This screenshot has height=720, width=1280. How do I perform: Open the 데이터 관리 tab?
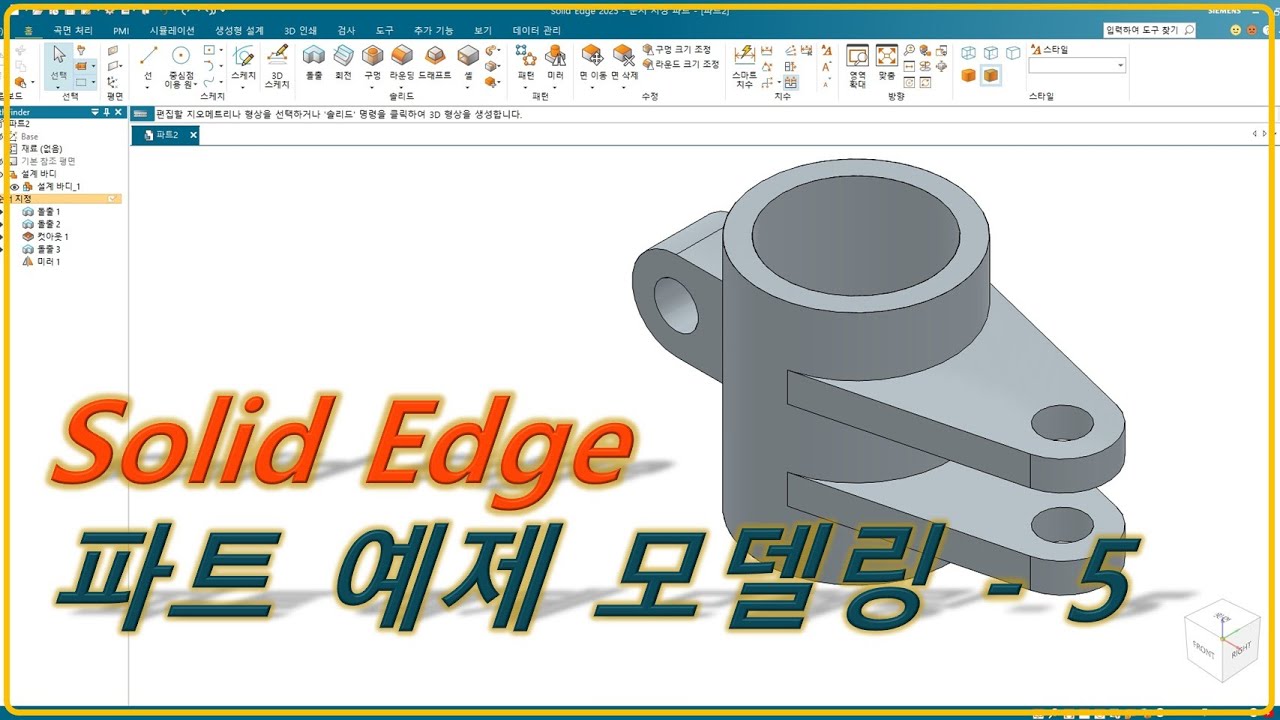click(x=537, y=31)
